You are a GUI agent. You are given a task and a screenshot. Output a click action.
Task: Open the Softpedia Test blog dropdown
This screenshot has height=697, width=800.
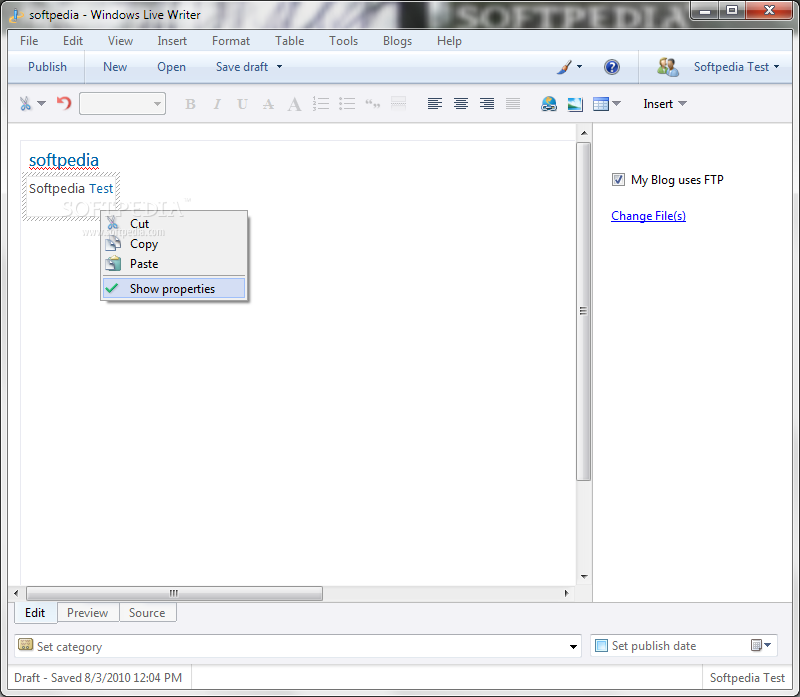click(x=736, y=67)
